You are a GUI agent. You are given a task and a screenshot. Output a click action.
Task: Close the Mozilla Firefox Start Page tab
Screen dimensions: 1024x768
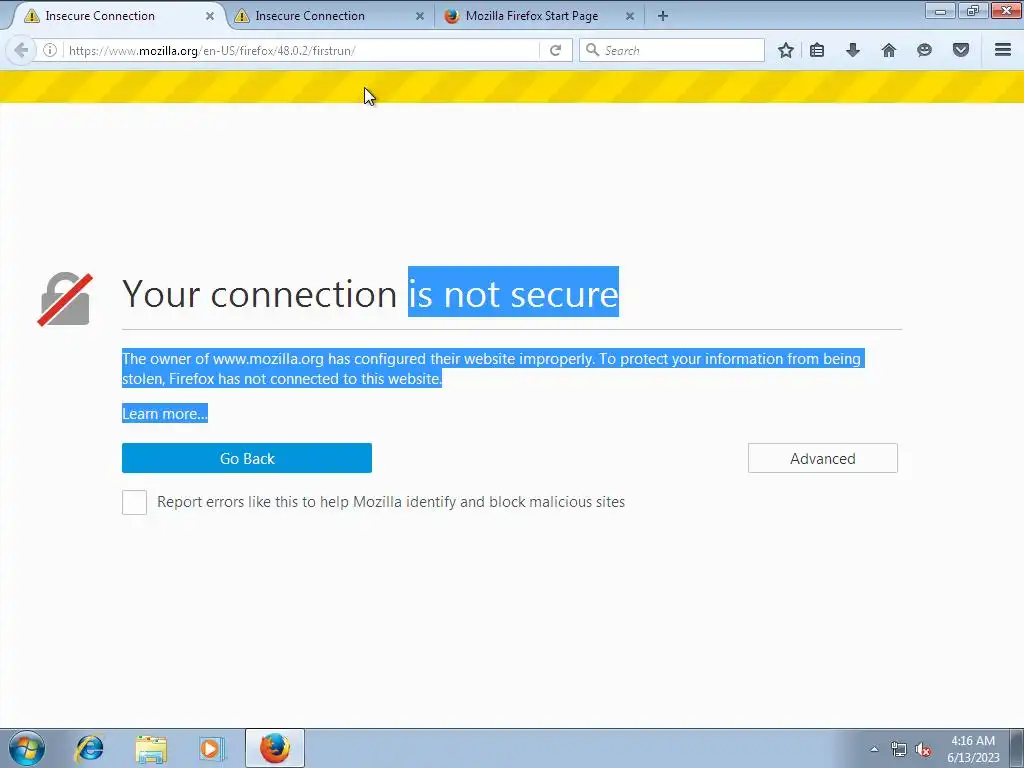coord(630,16)
